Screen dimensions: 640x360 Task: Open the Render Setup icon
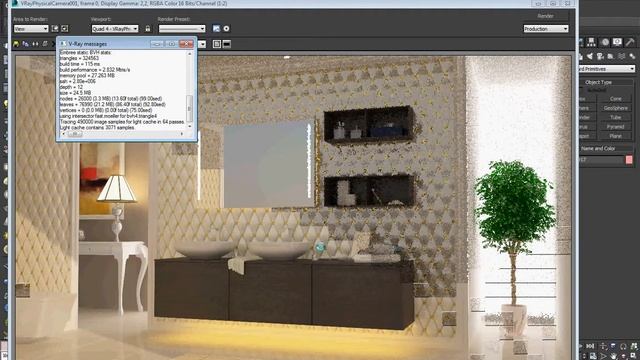click(x=216, y=29)
